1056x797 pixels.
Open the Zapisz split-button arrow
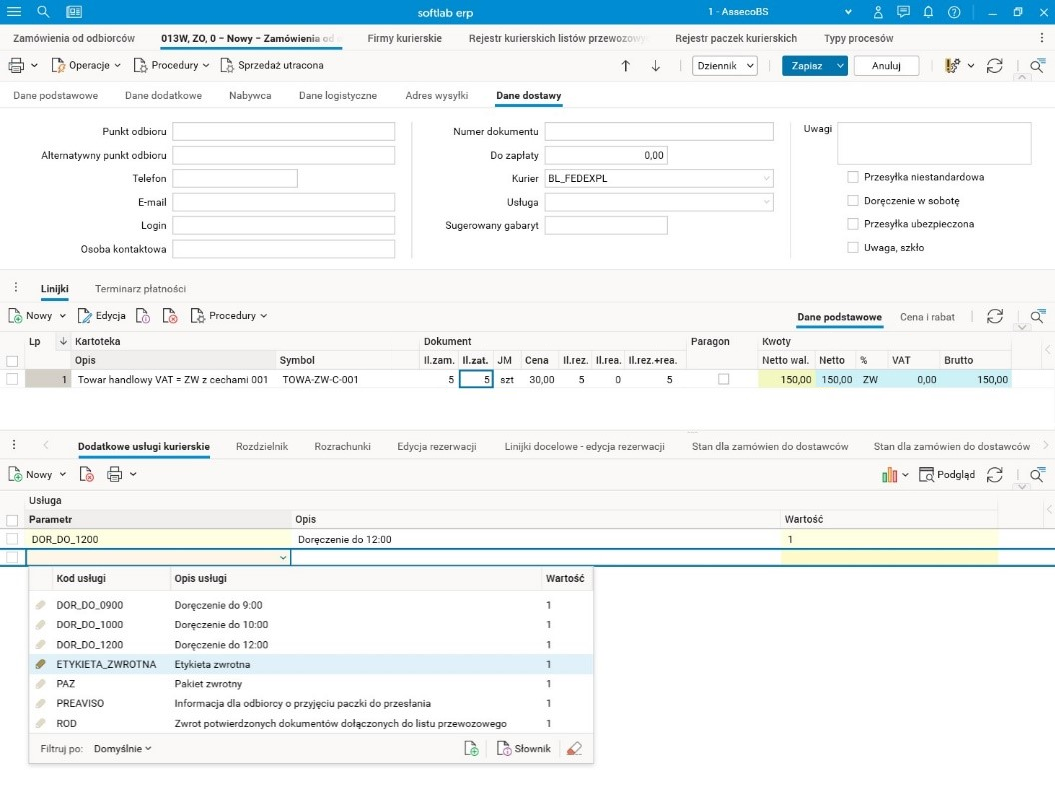tap(840, 66)
